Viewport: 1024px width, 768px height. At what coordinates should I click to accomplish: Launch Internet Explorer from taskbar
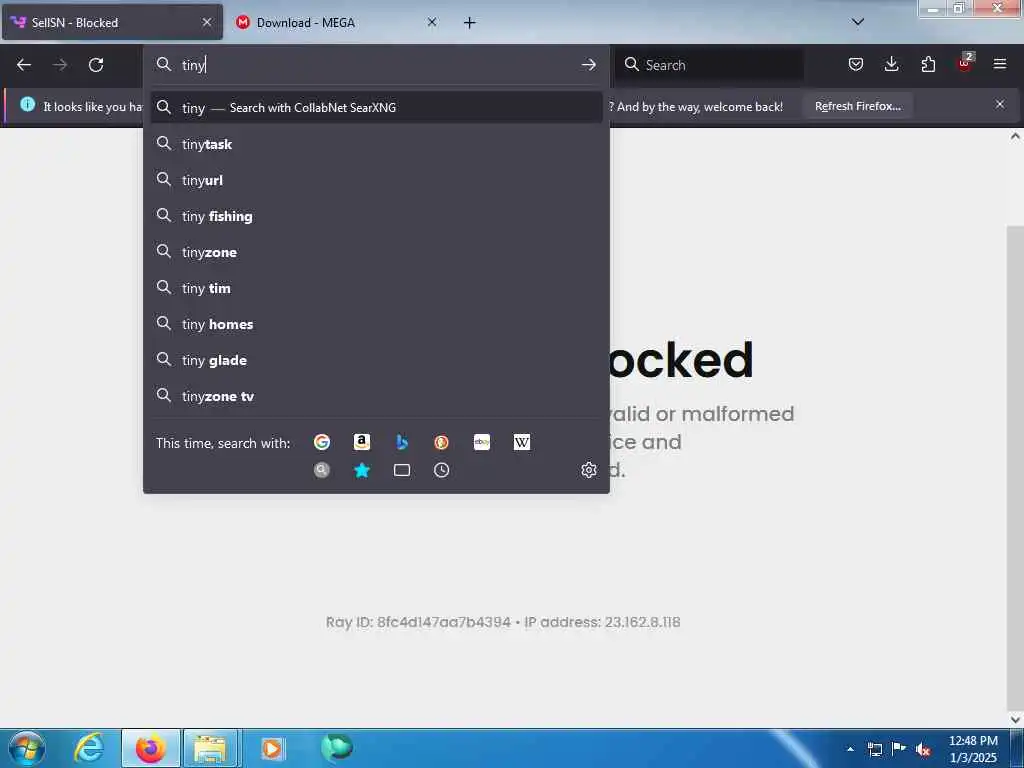pos(89,748)
